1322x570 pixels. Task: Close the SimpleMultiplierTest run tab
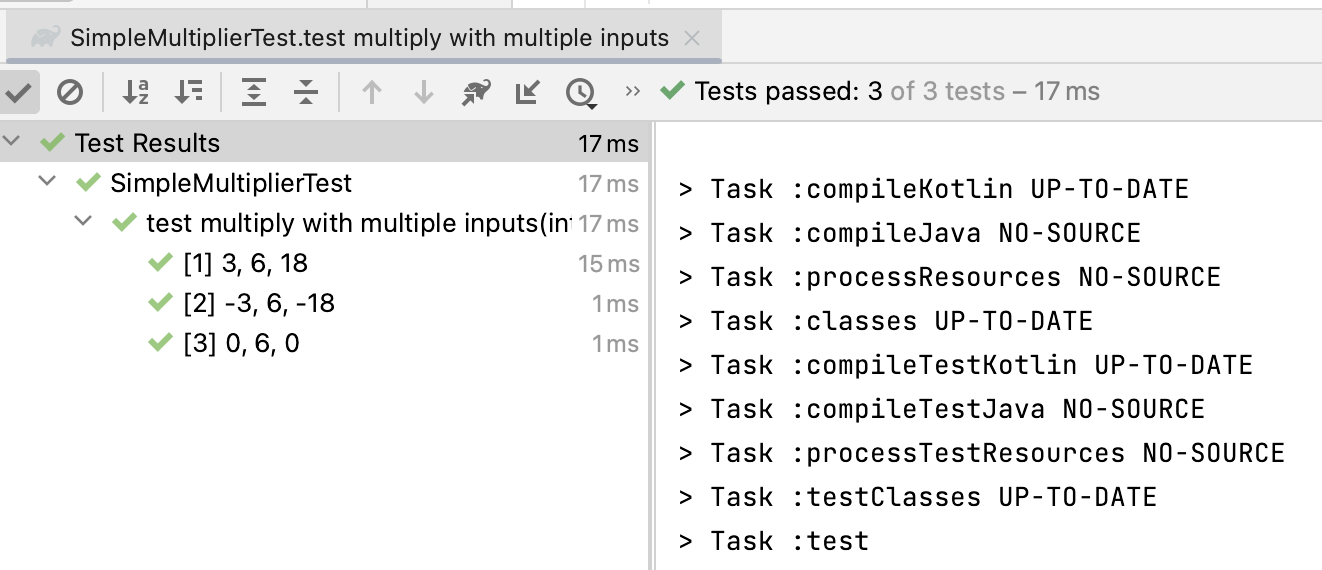point(692,39)
